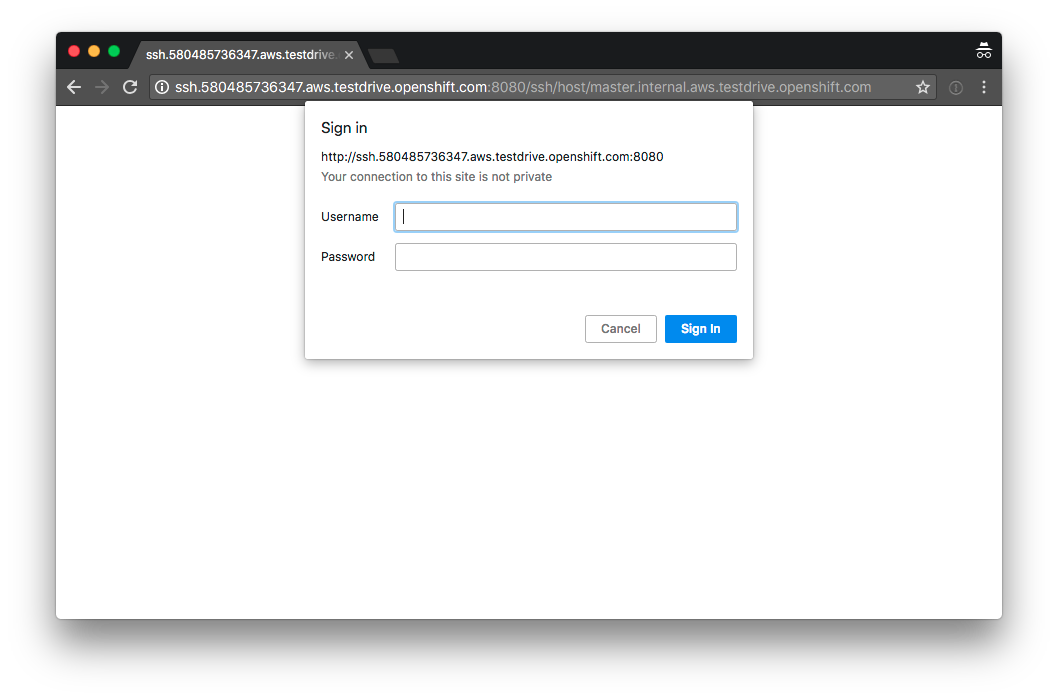Viewport: 1058px width, 699px height.
Task: Click the grayed-out extension icon beside star
Action: (955, 88)
